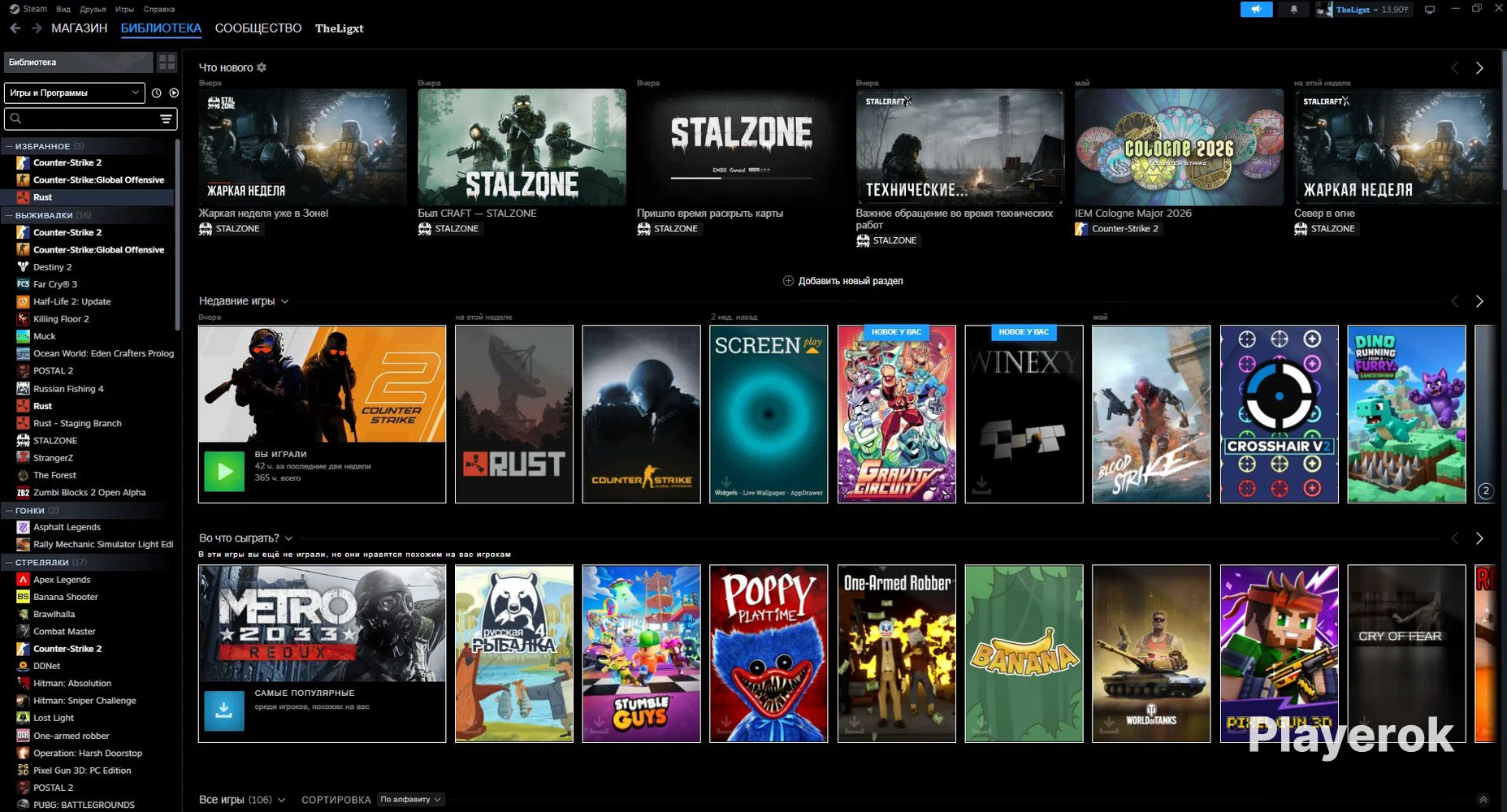1507x812 pixels.
Task: Click green play button for Counter-Strike 2
Action: click(223, 472)
